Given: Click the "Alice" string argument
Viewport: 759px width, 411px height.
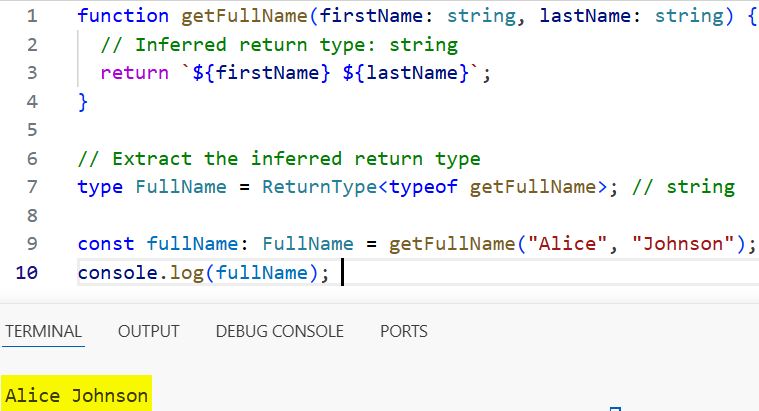Looking at the screenshot, I should (567, 244).
